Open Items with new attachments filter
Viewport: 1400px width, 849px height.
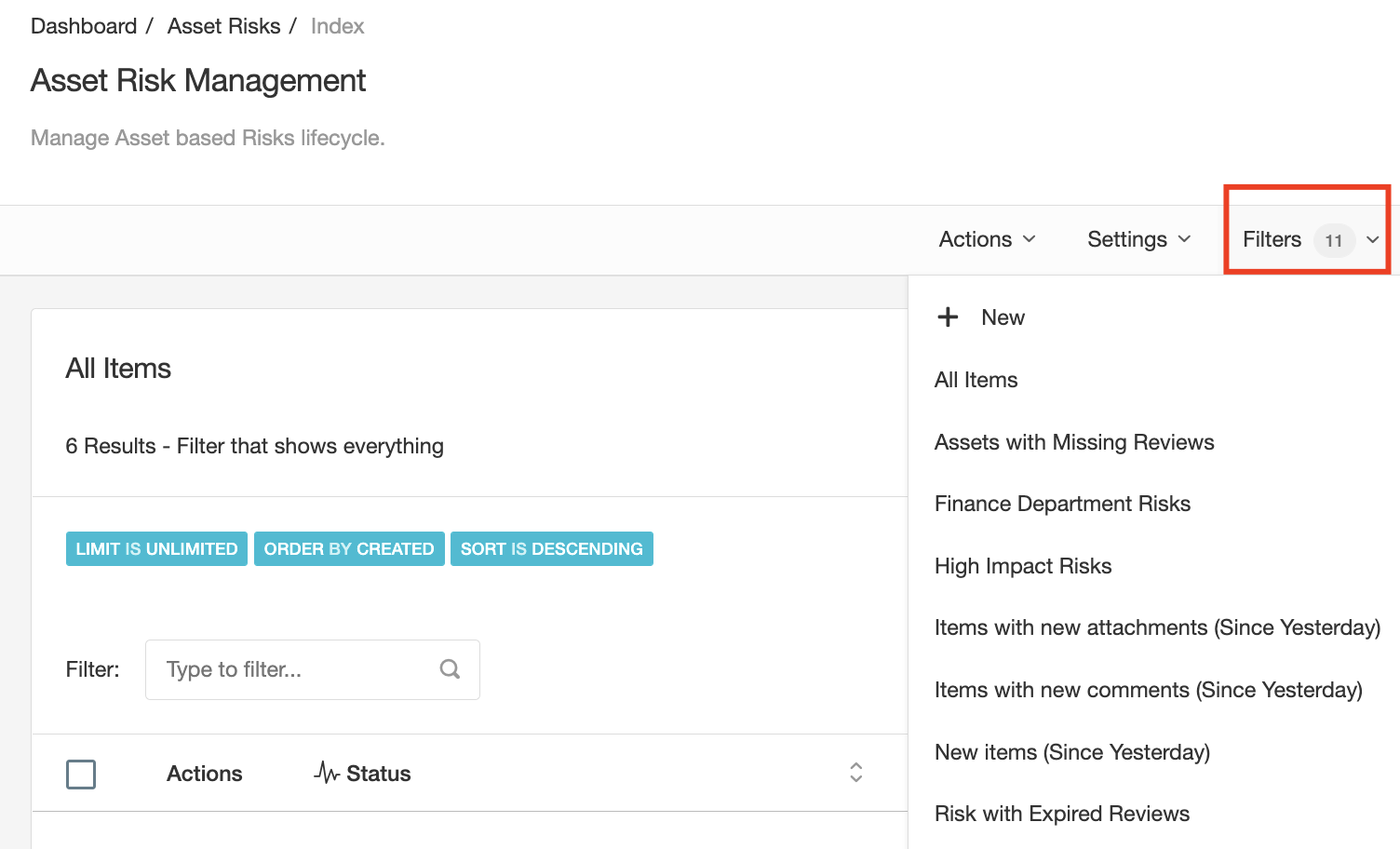pyautogui.click(x=1156, y=627)
